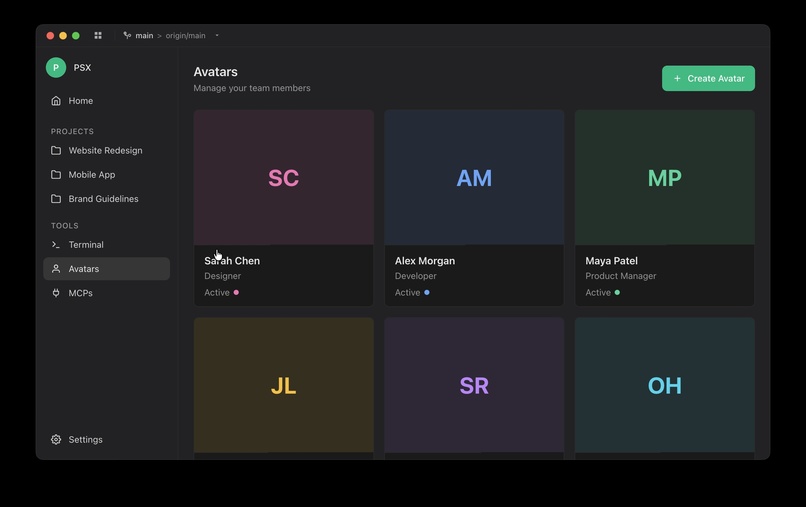The width and height of the screenshot is (806, 507).
Task: Open the Website Redesign project
Action: [106, 151]
